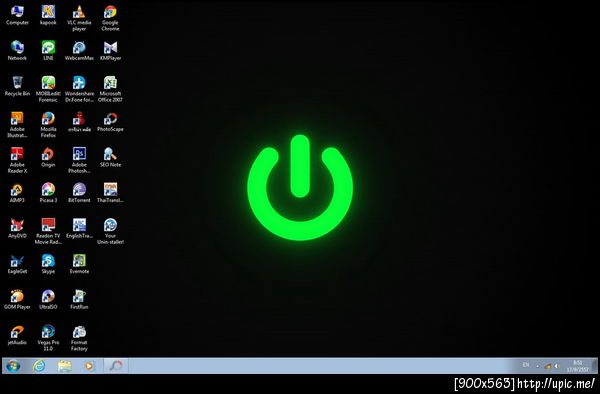Open Picasa 3 desktop shortcut
Viewport: 600px width, 394px height.
[48, 193]
